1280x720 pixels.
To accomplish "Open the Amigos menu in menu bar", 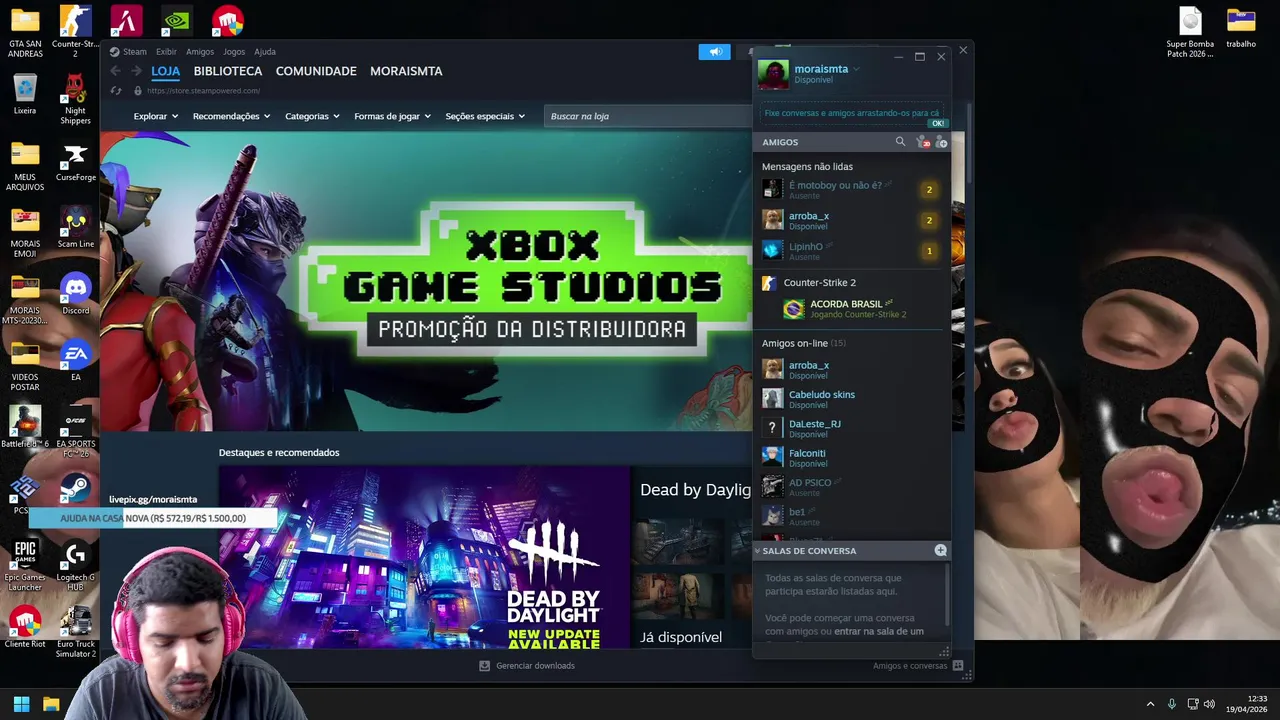I will coord(200,52).
